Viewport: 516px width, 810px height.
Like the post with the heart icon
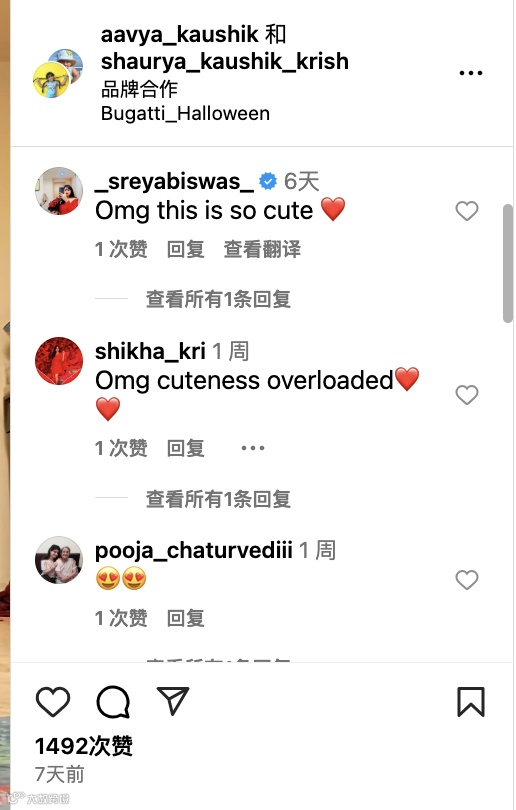(53, 702)
